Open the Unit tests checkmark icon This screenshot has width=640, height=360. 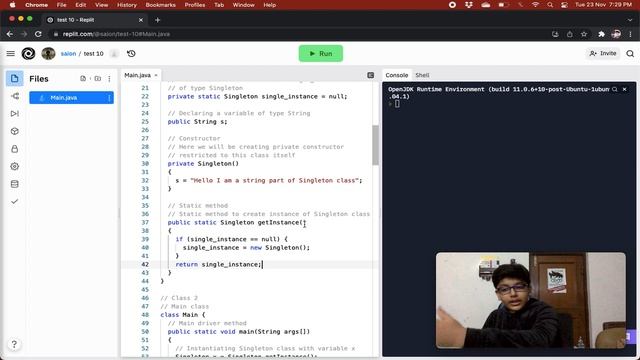click(x=15, y=201)
